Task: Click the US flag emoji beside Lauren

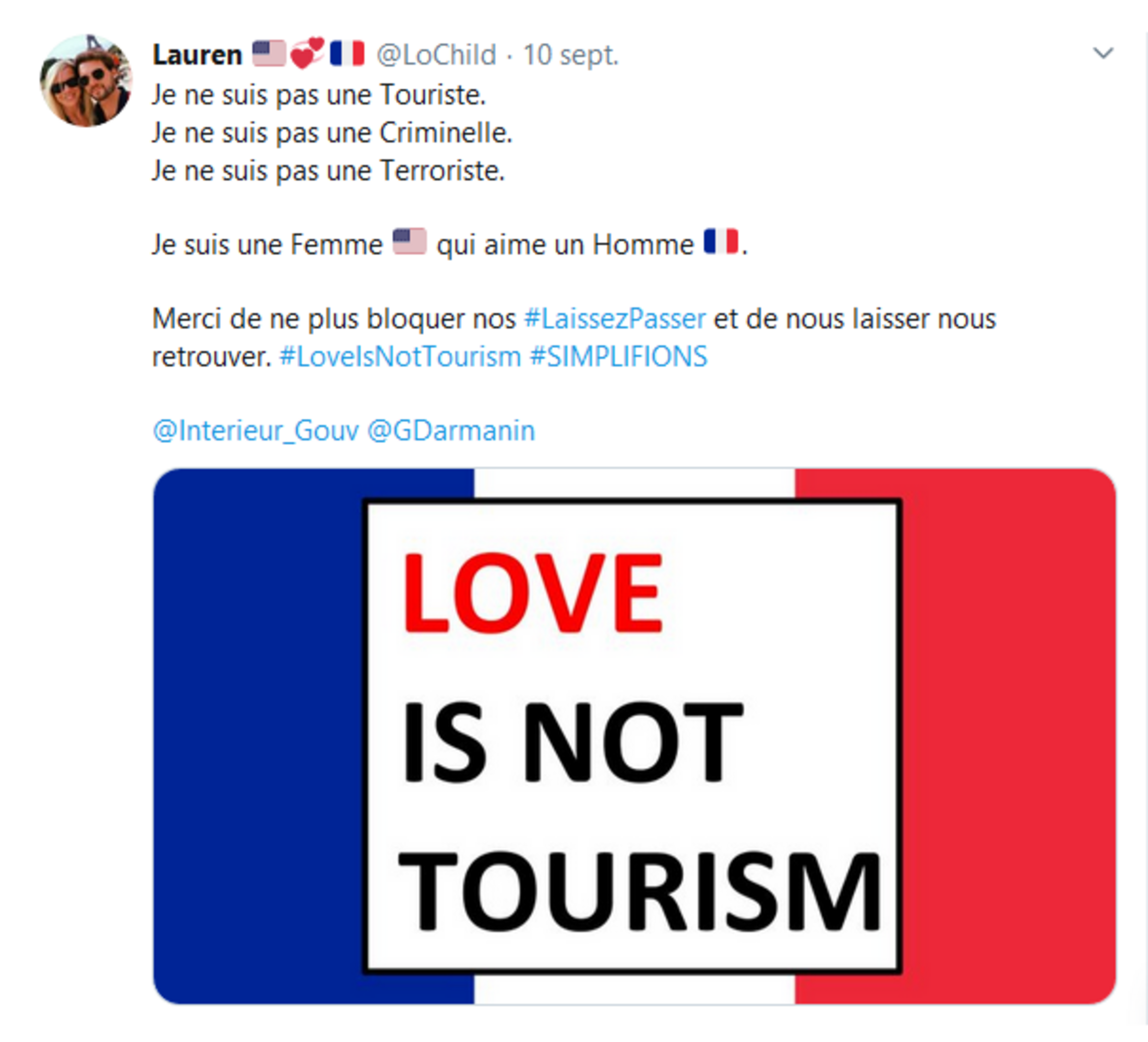Action: tap(269, 54)
